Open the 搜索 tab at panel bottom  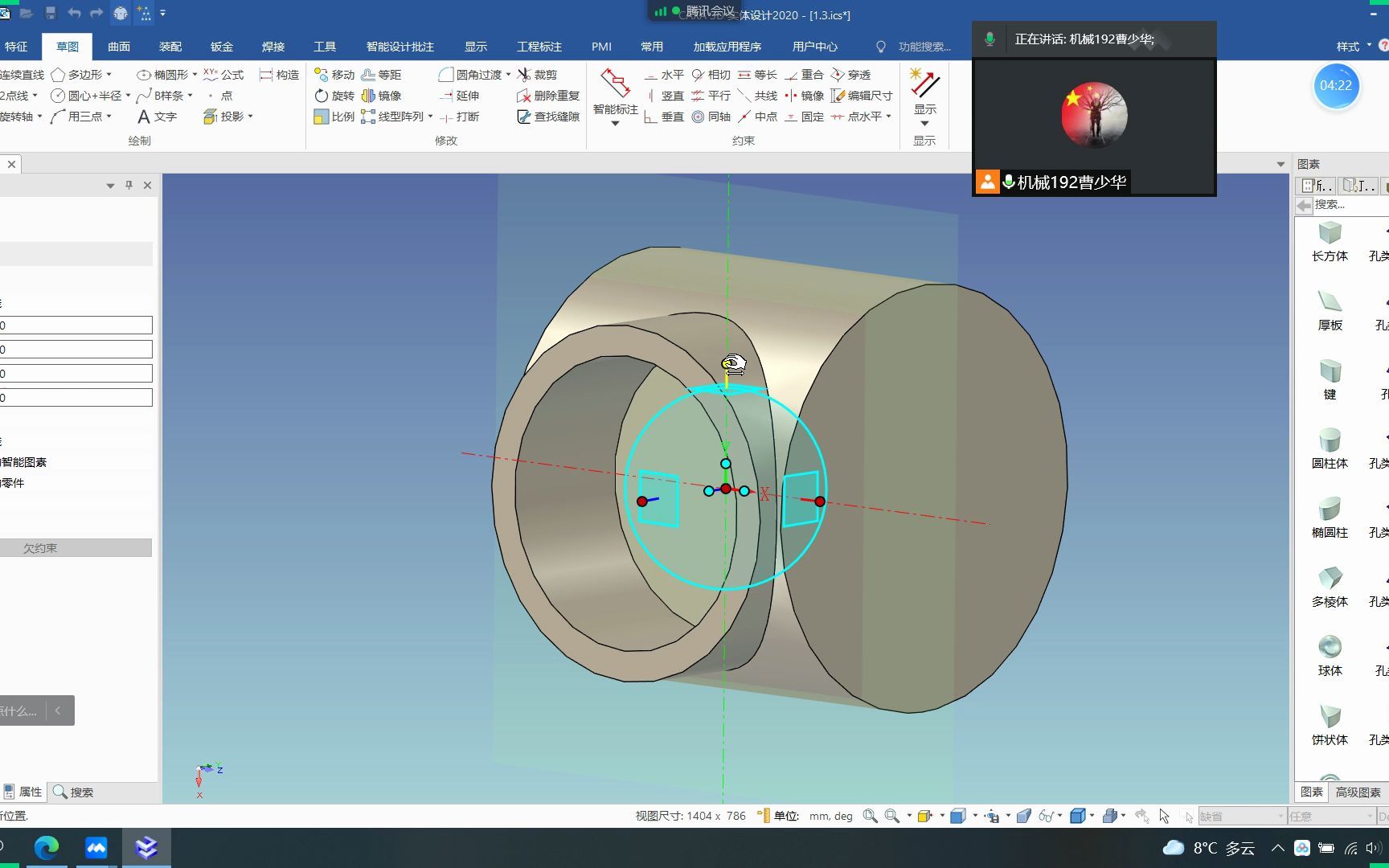click(74, 792)
